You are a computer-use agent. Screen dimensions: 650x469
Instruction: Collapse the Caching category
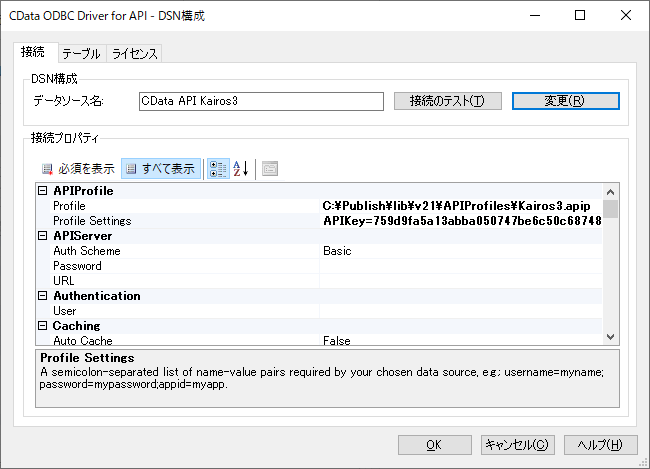tap(43, 326)
